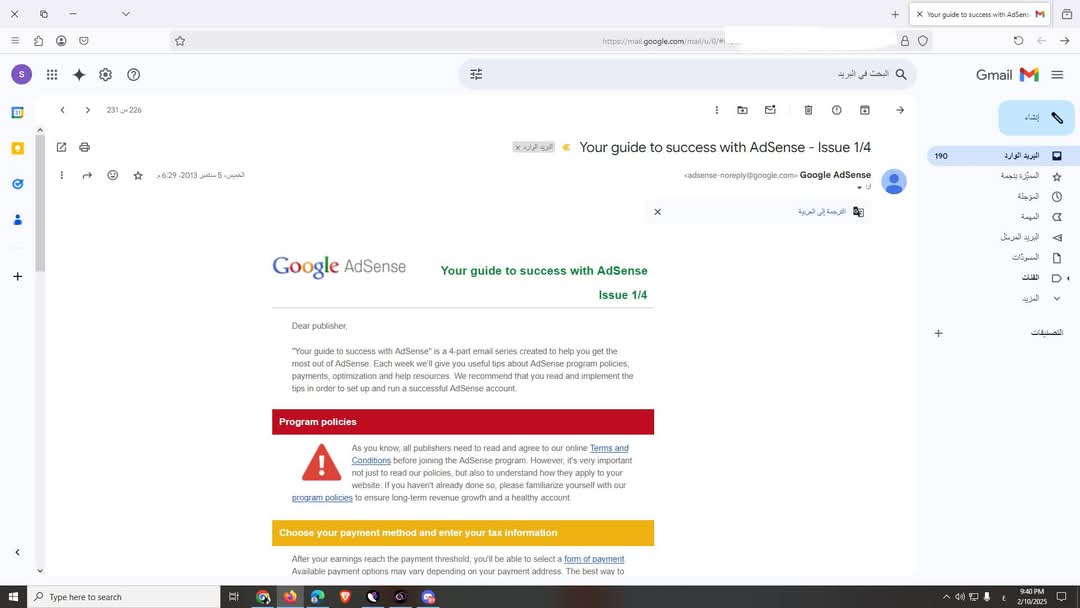This screenshot has width=1080, height=608.
Task: Open Google Keep from the side panel
Action: point(17,147)
